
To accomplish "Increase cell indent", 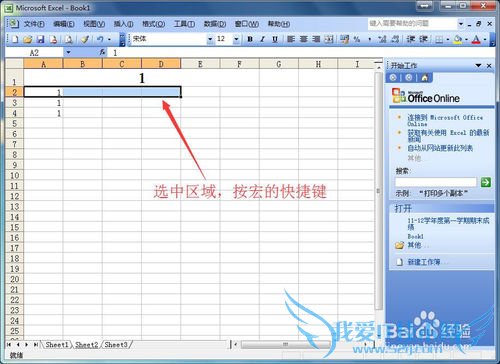I will coord(423,39).
